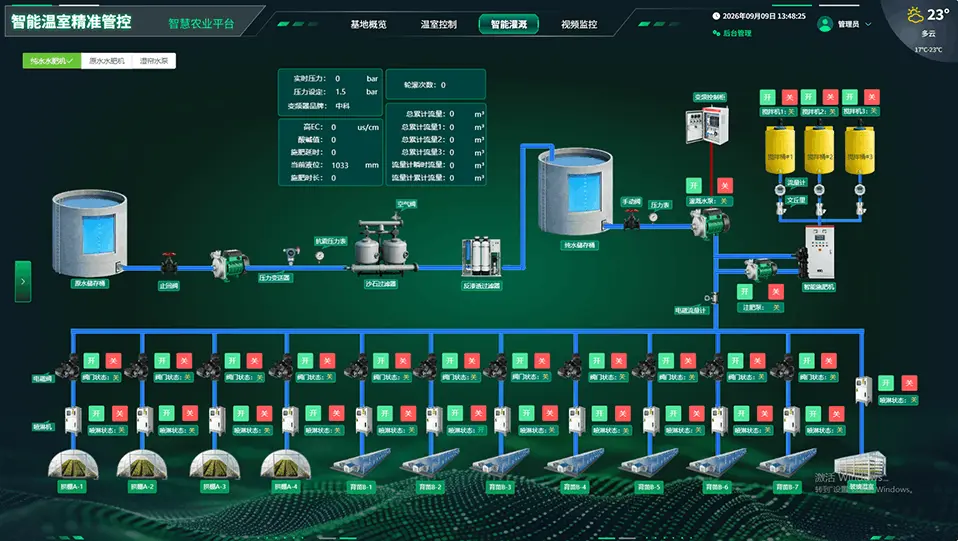Viewport: 958px width, 541px height.
Task: Click the 抗震压力表 gauge icon
Action: (x=320, y=256)
